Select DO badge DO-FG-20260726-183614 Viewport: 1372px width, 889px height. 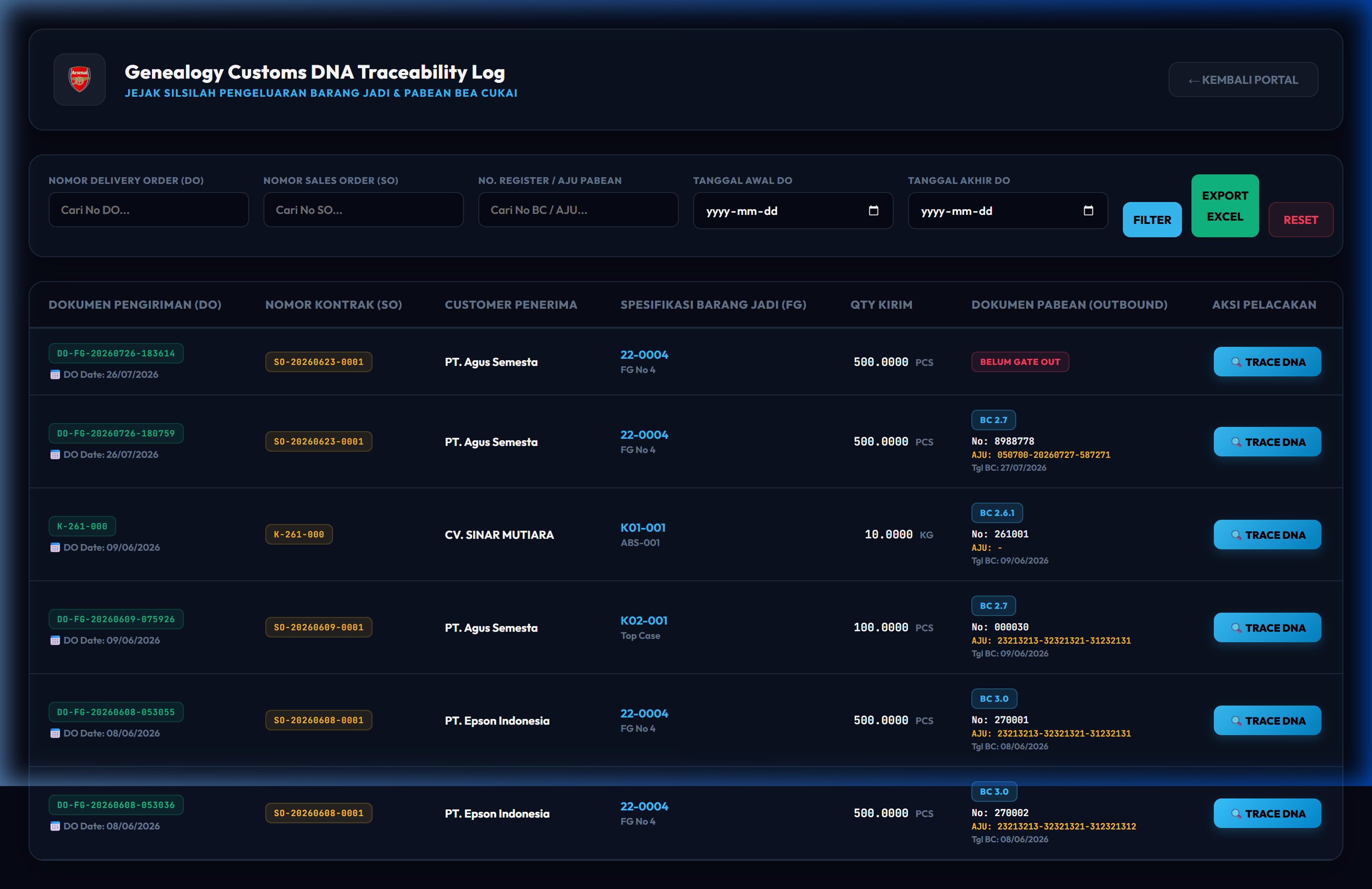(x=116, y=354)
